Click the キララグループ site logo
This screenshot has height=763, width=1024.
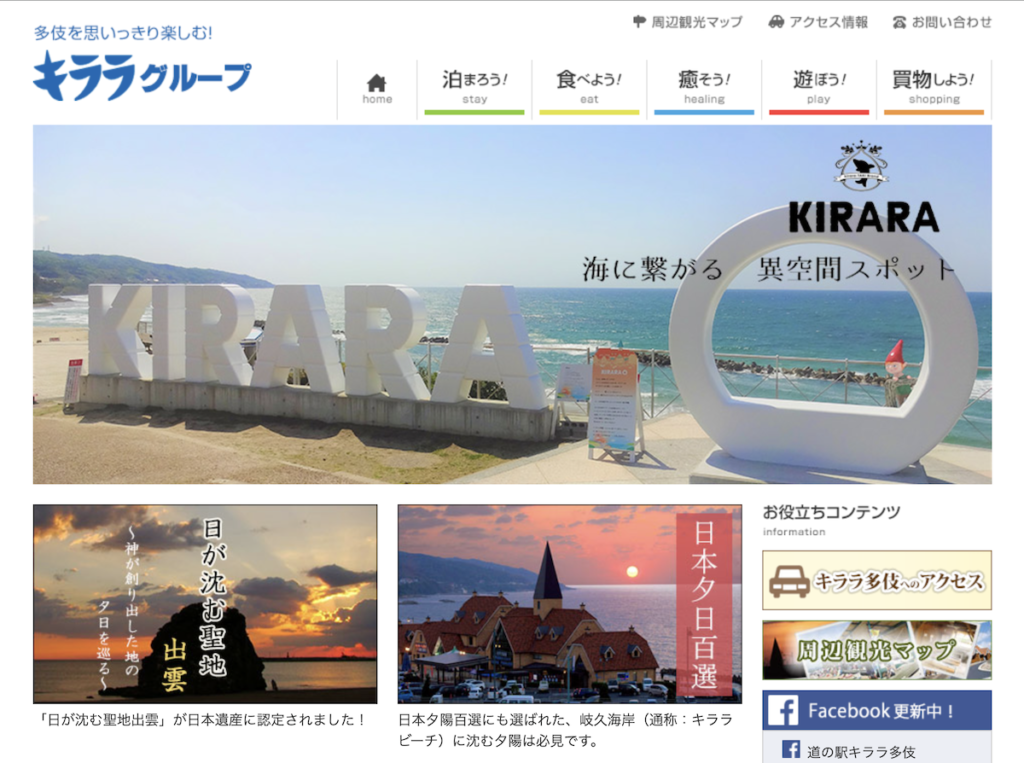[142, 77]
